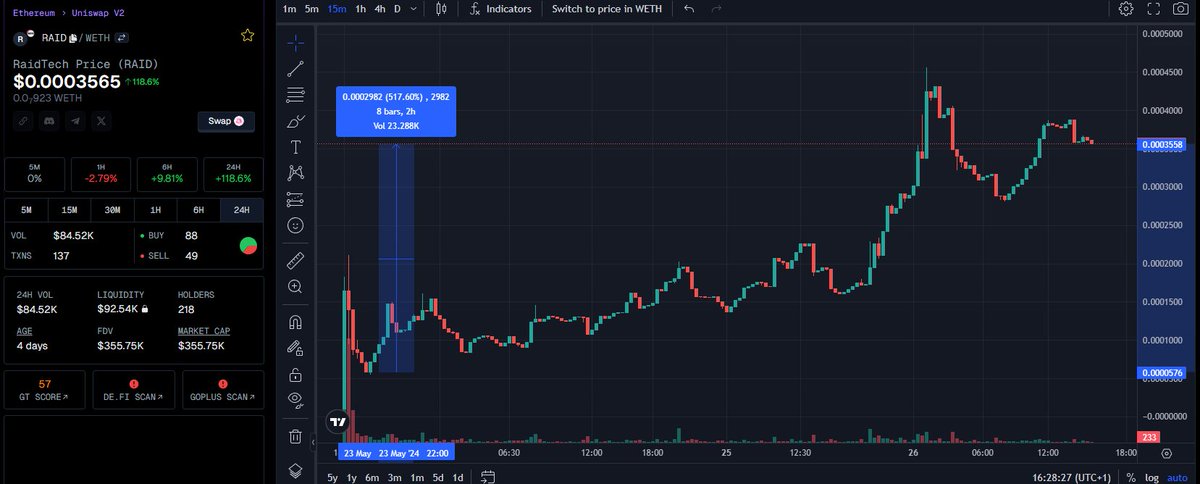Click the trash remove drawings icon

[x=295, y=436]
